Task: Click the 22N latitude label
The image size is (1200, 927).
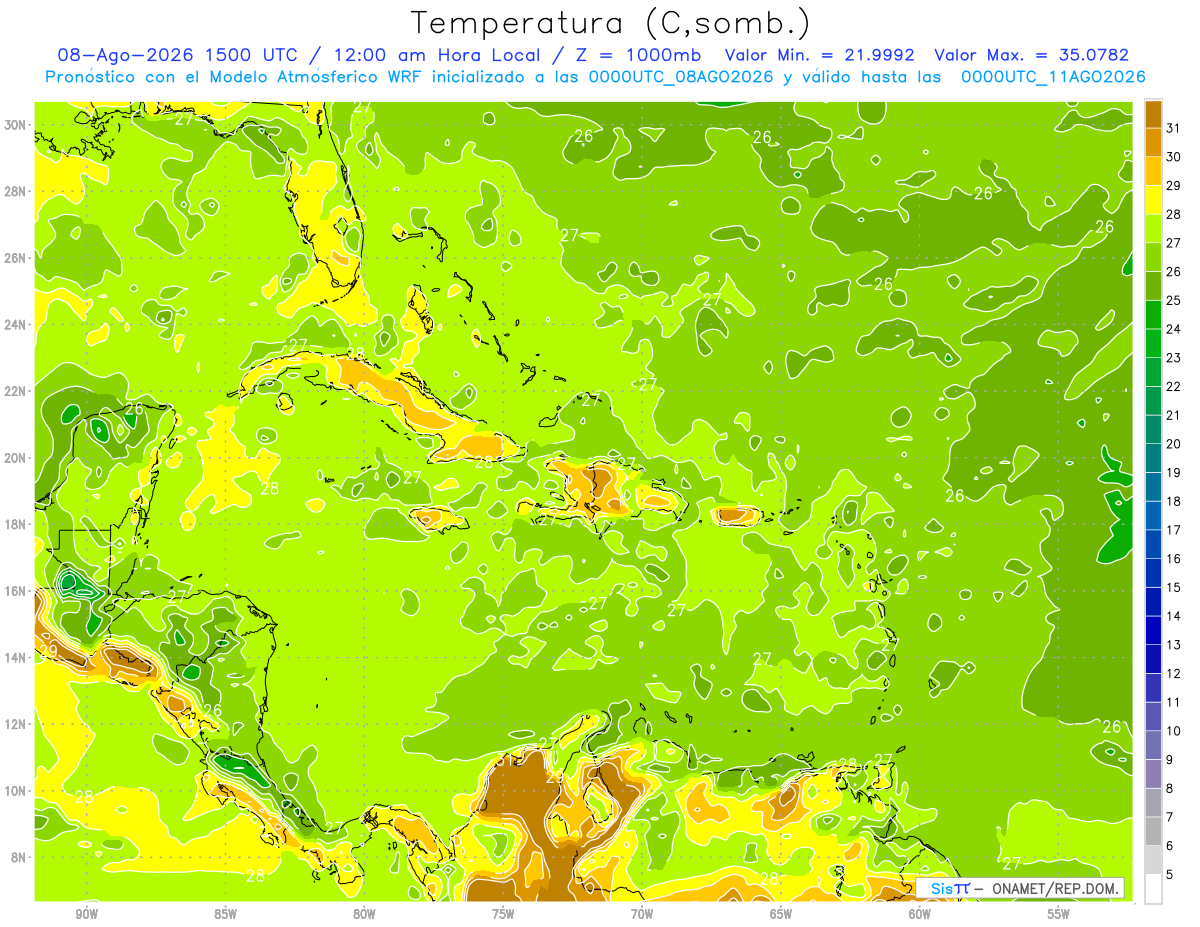Action: [x=16, y=391]
